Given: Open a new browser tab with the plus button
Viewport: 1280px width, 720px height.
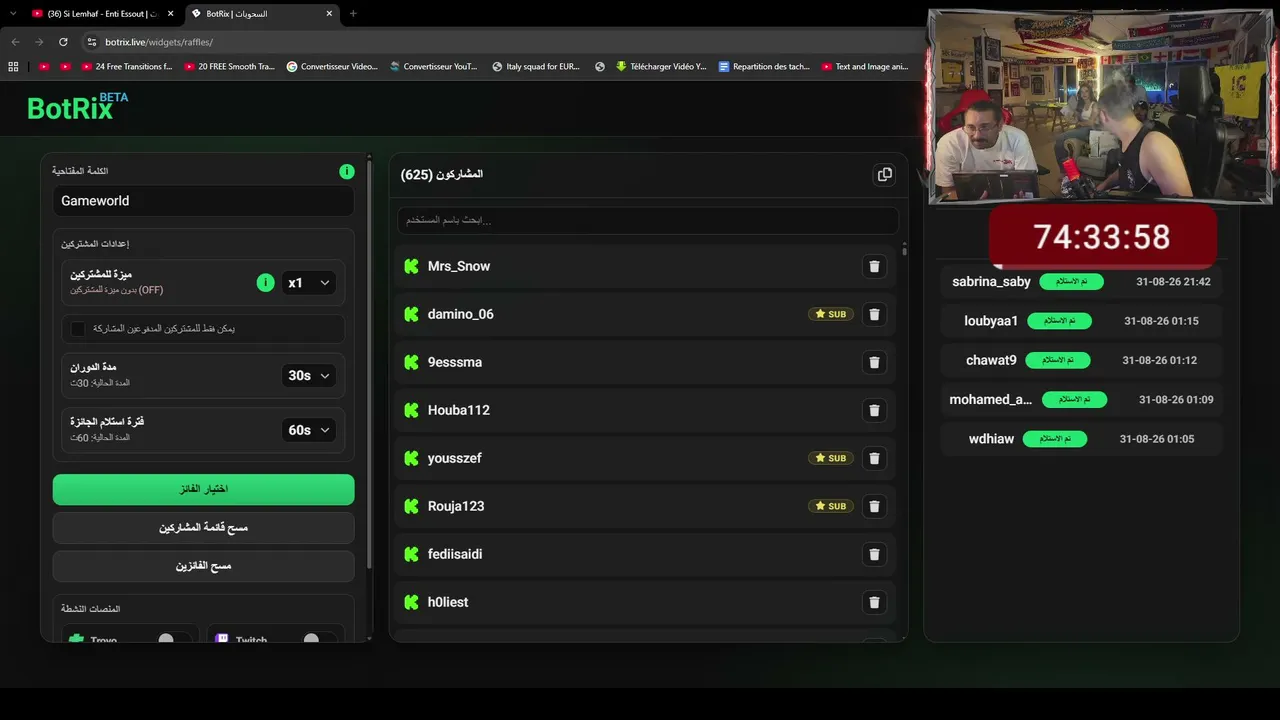Looking at the screenshot, I should 353,14.
